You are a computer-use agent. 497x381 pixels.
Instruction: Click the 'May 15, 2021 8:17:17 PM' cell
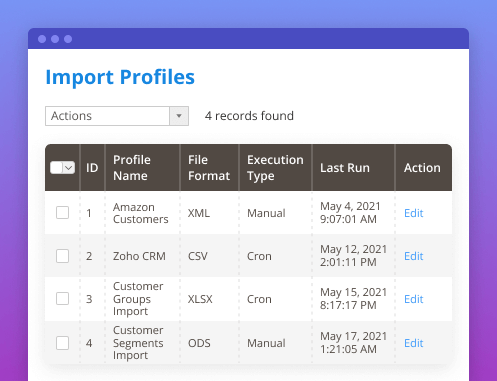click(354, 299)
